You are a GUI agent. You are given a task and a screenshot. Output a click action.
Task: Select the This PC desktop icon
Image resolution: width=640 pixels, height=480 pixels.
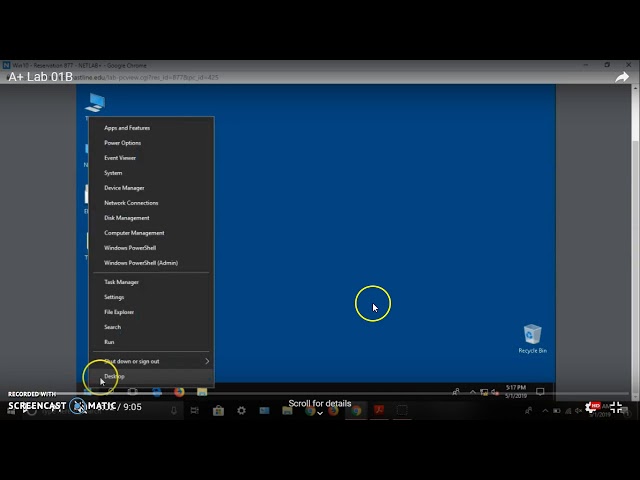click(x=95, y=103)
